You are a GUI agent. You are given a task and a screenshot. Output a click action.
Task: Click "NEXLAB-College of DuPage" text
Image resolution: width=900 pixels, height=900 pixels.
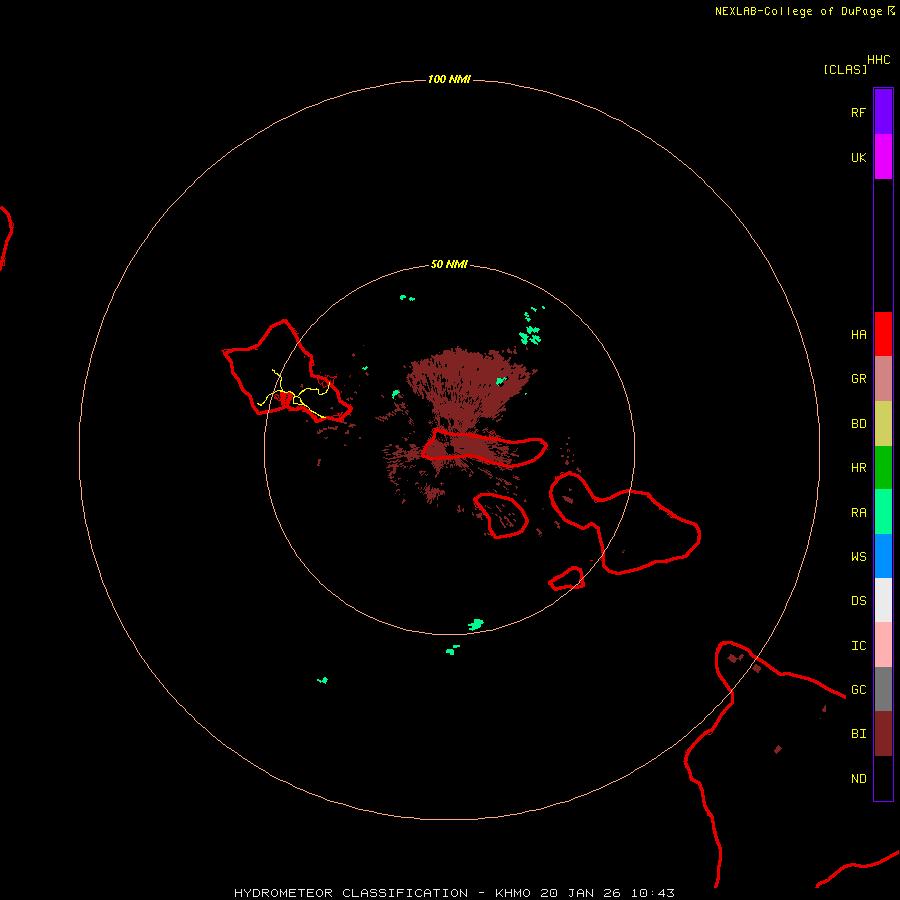pyautogui.click(x=798, y=11)
